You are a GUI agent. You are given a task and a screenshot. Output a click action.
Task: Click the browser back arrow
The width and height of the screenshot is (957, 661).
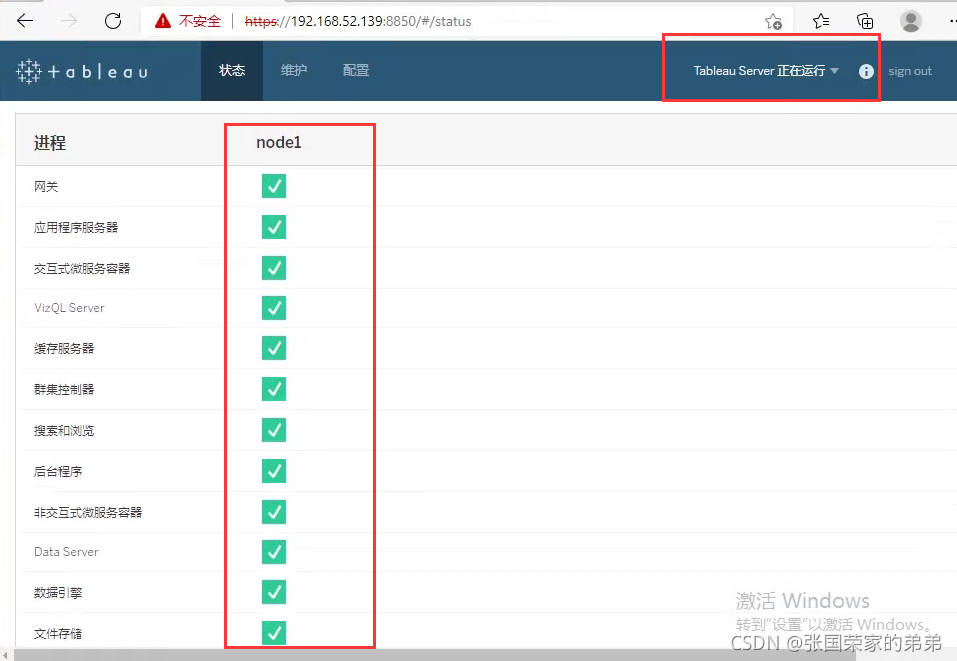point(25,21)
